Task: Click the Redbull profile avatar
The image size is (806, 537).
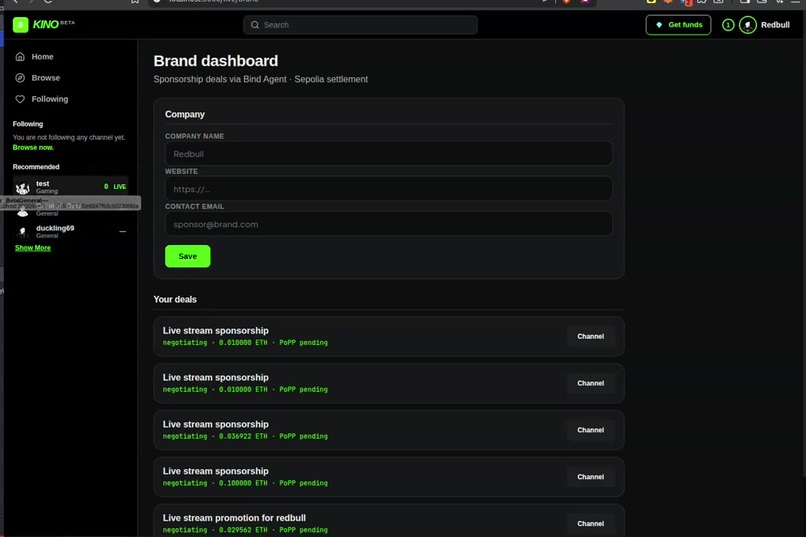Action: 748,25
